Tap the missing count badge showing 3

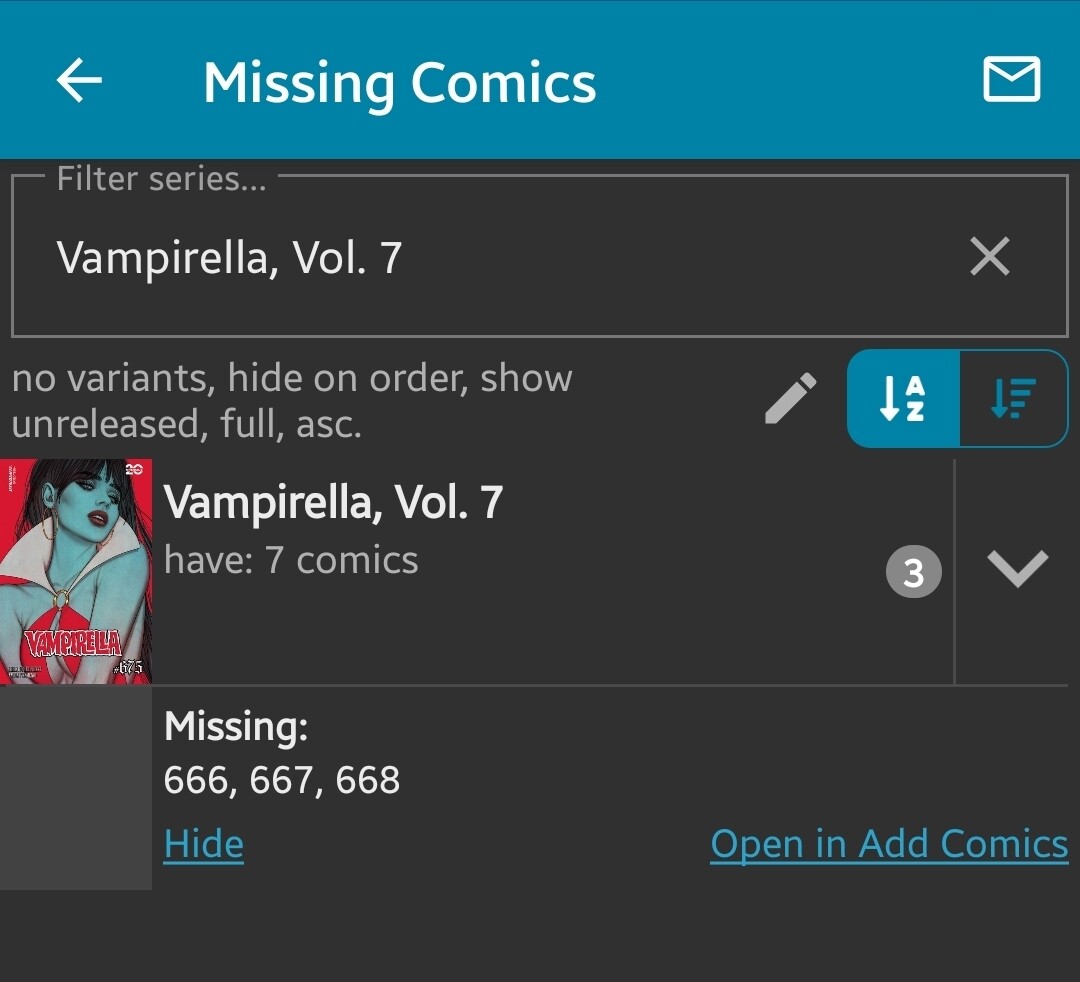click(x=913, y=573)
